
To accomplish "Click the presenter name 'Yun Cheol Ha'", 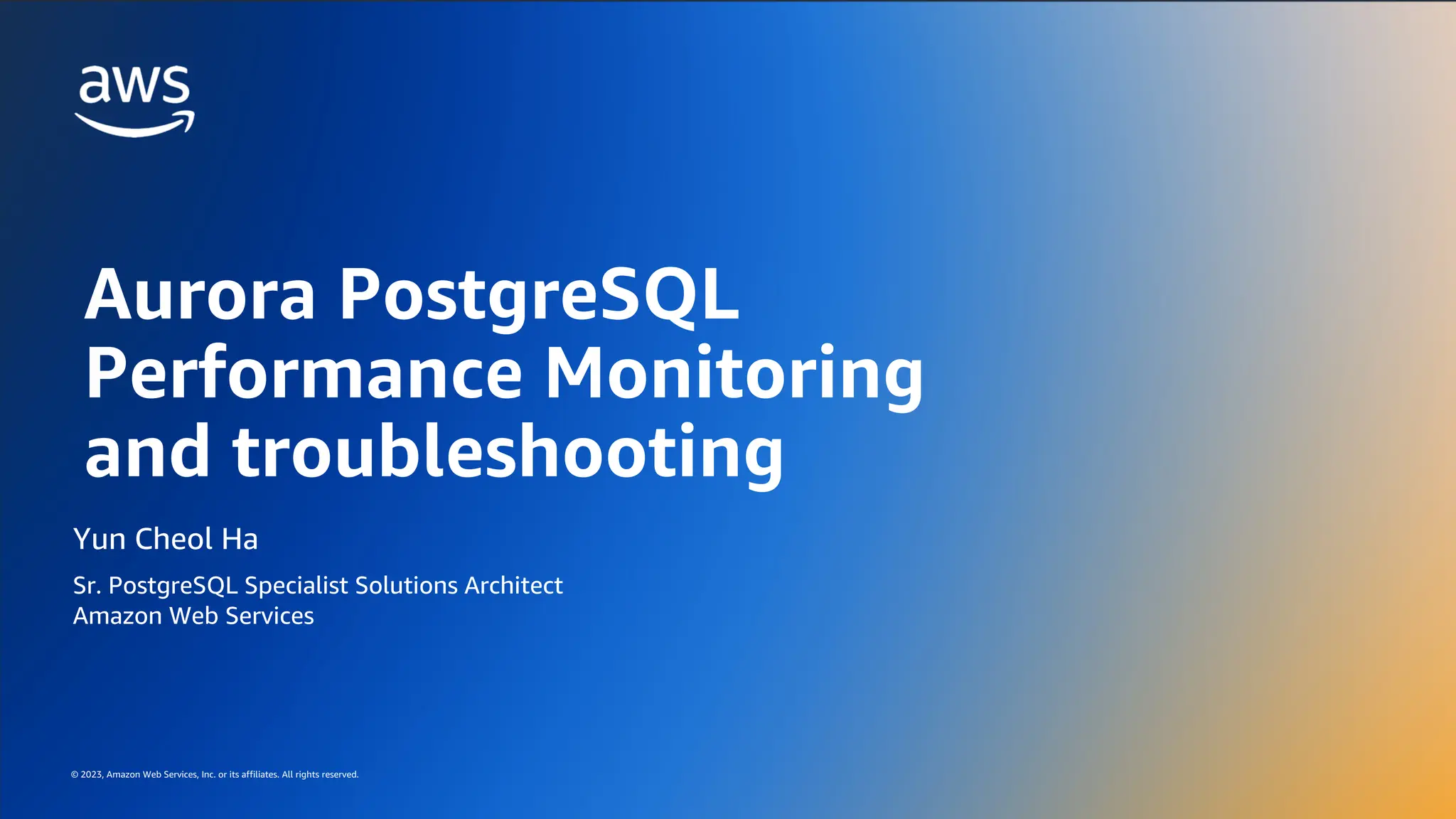I will point(166,539).
